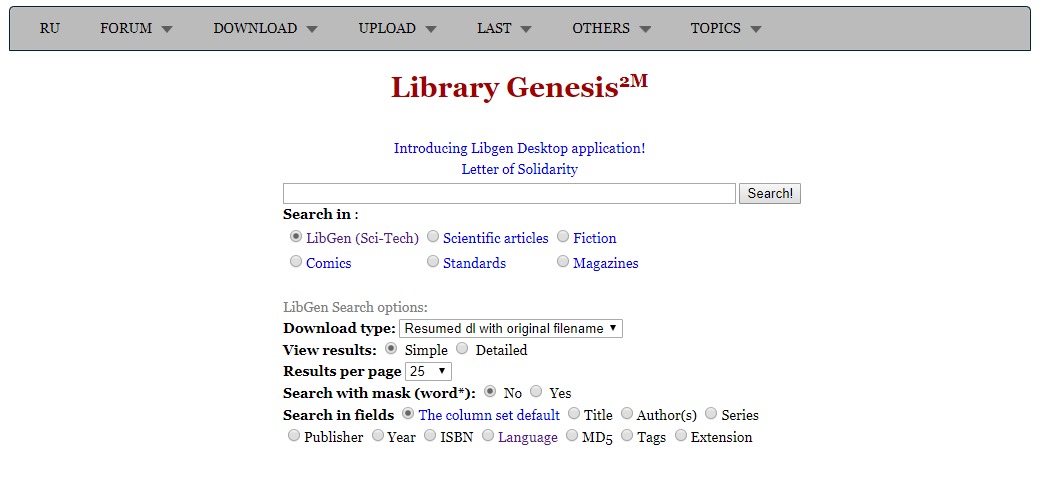
Task: Expand the DOWNLOAD menu arrow
Action: tap(312, 29)
